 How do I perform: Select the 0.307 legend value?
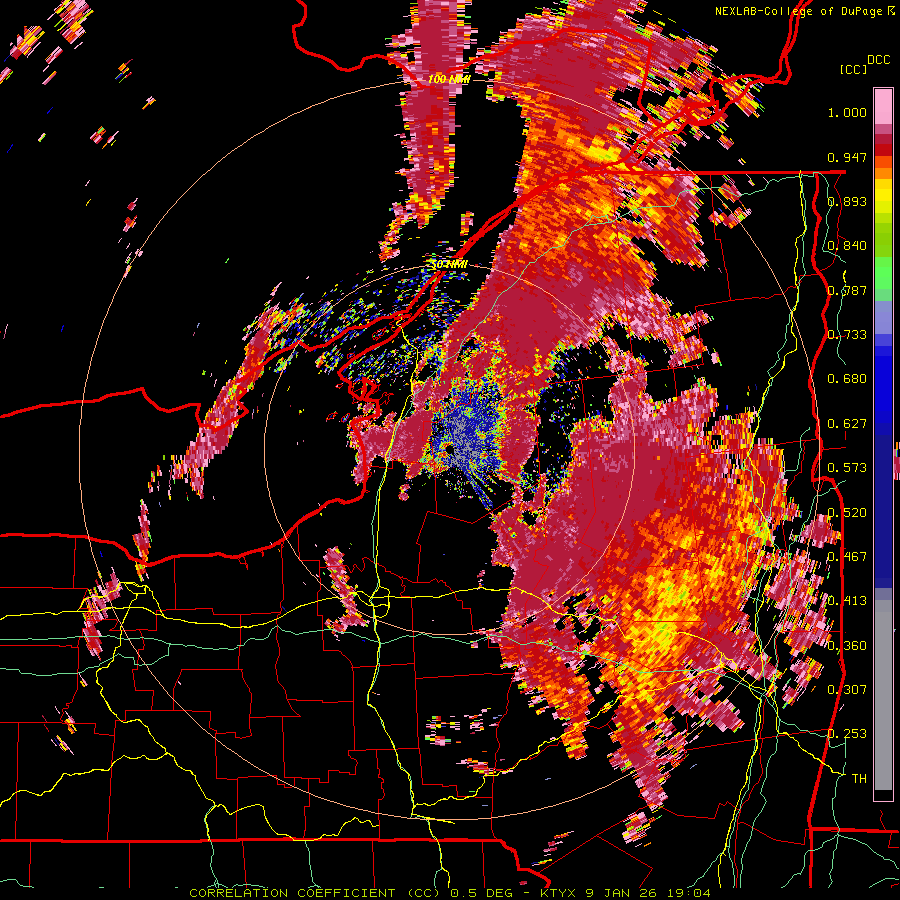coord(847,689)
